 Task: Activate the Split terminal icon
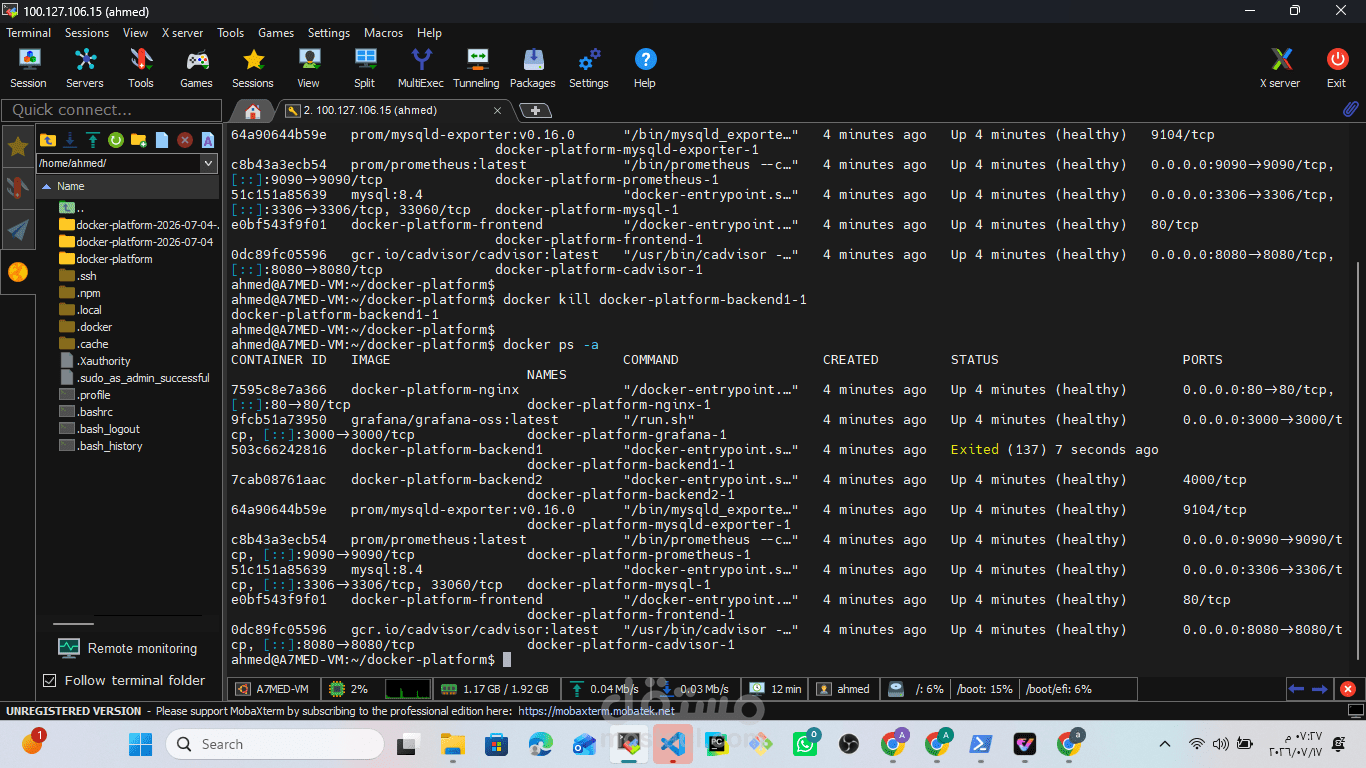[365, 68]
